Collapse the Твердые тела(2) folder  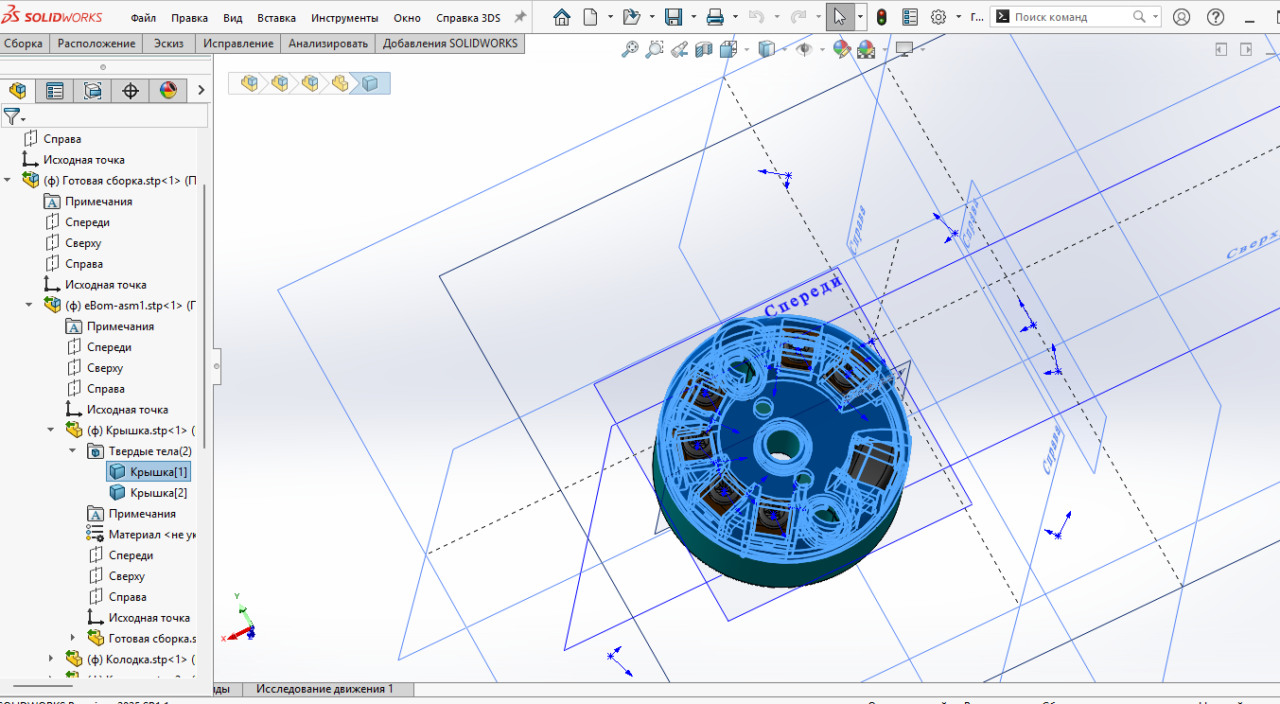73,451
